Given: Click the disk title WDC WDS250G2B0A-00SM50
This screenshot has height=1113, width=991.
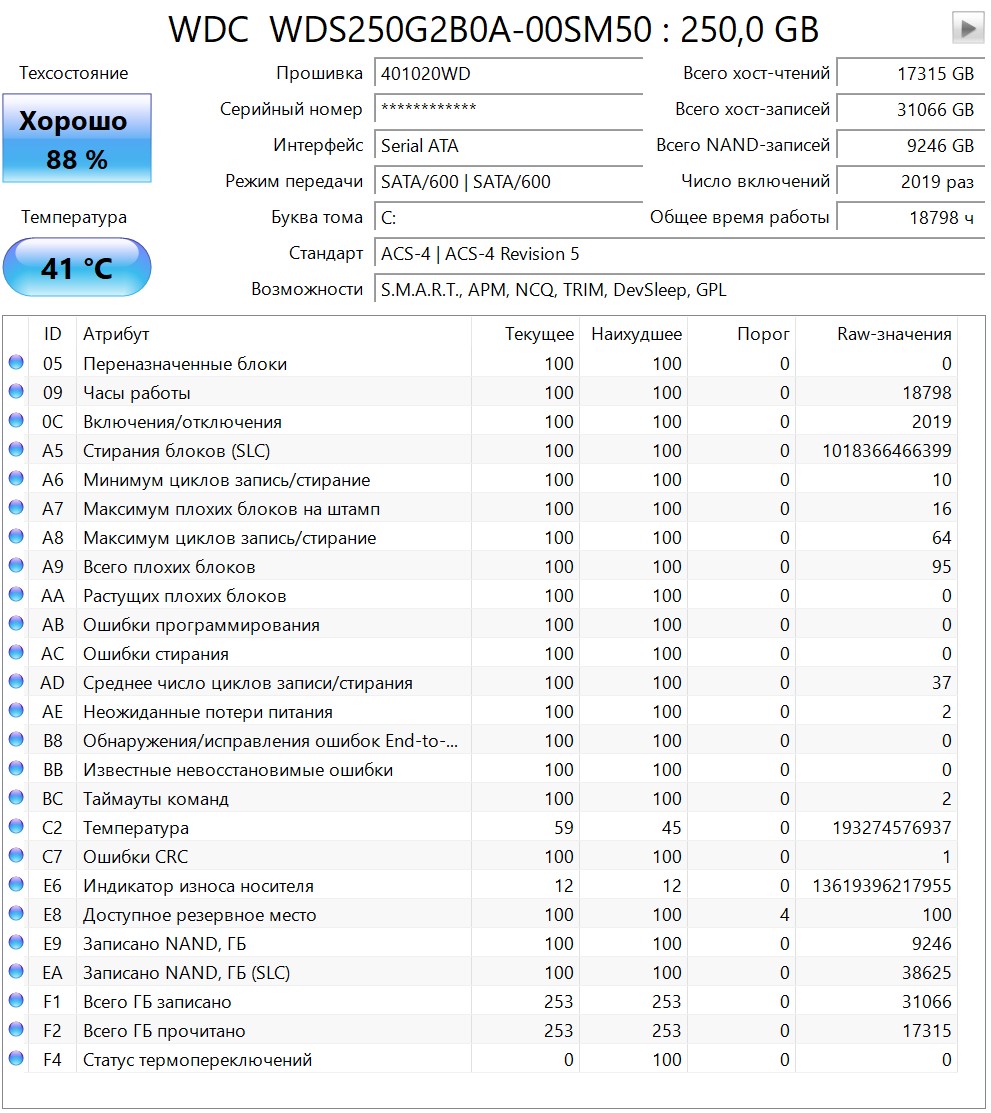Looking at the screenshot, I should [x=410, y=30].
